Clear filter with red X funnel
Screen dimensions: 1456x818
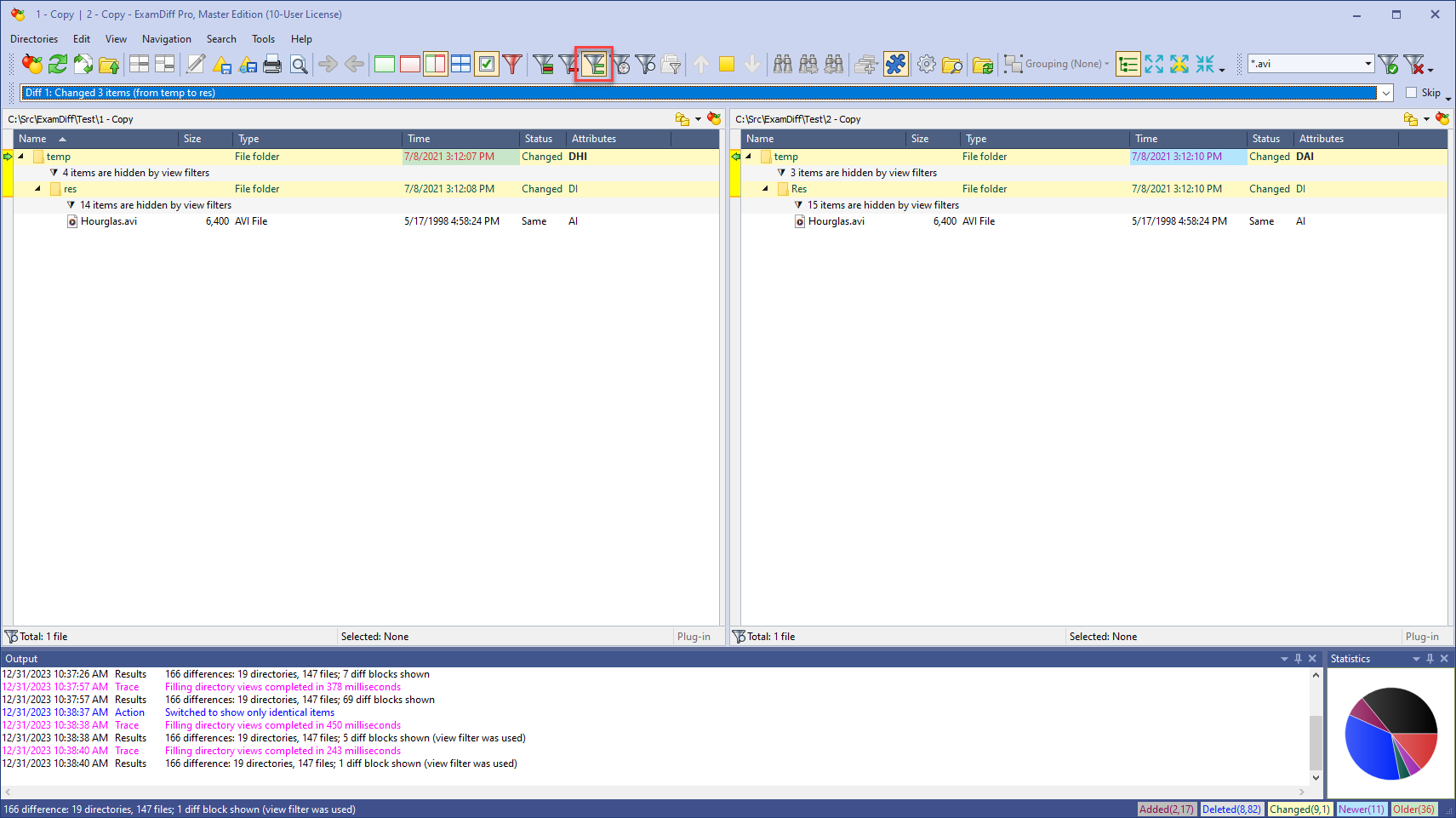(x=1413, y=64)
